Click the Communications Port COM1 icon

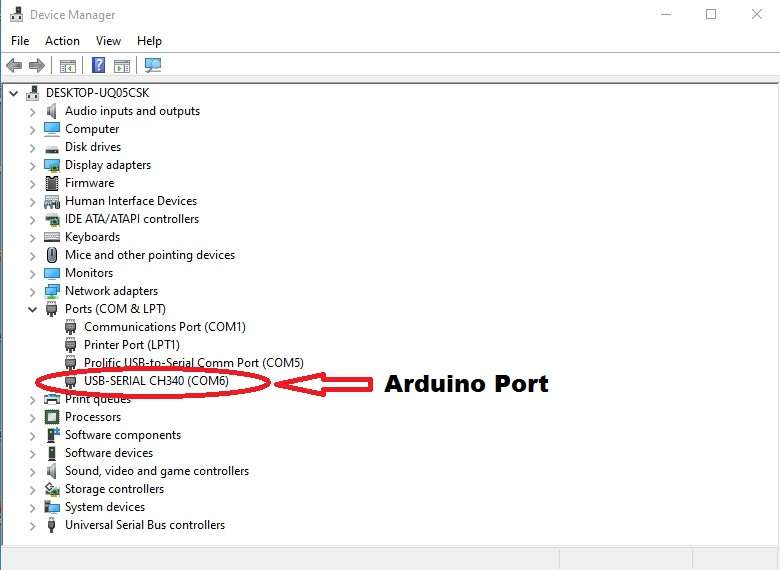click(71, 327)
